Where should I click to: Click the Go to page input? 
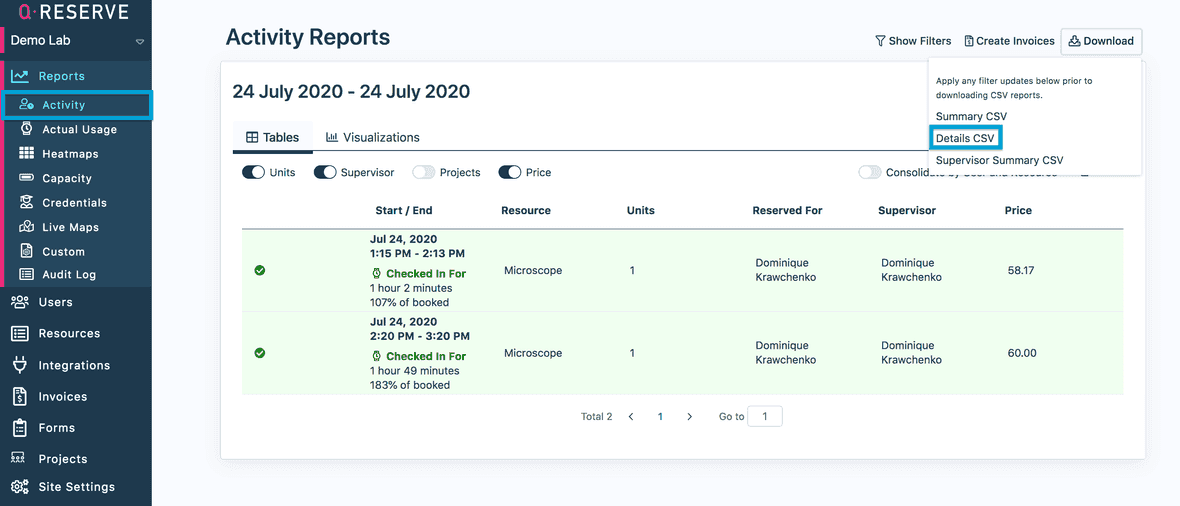765,416
